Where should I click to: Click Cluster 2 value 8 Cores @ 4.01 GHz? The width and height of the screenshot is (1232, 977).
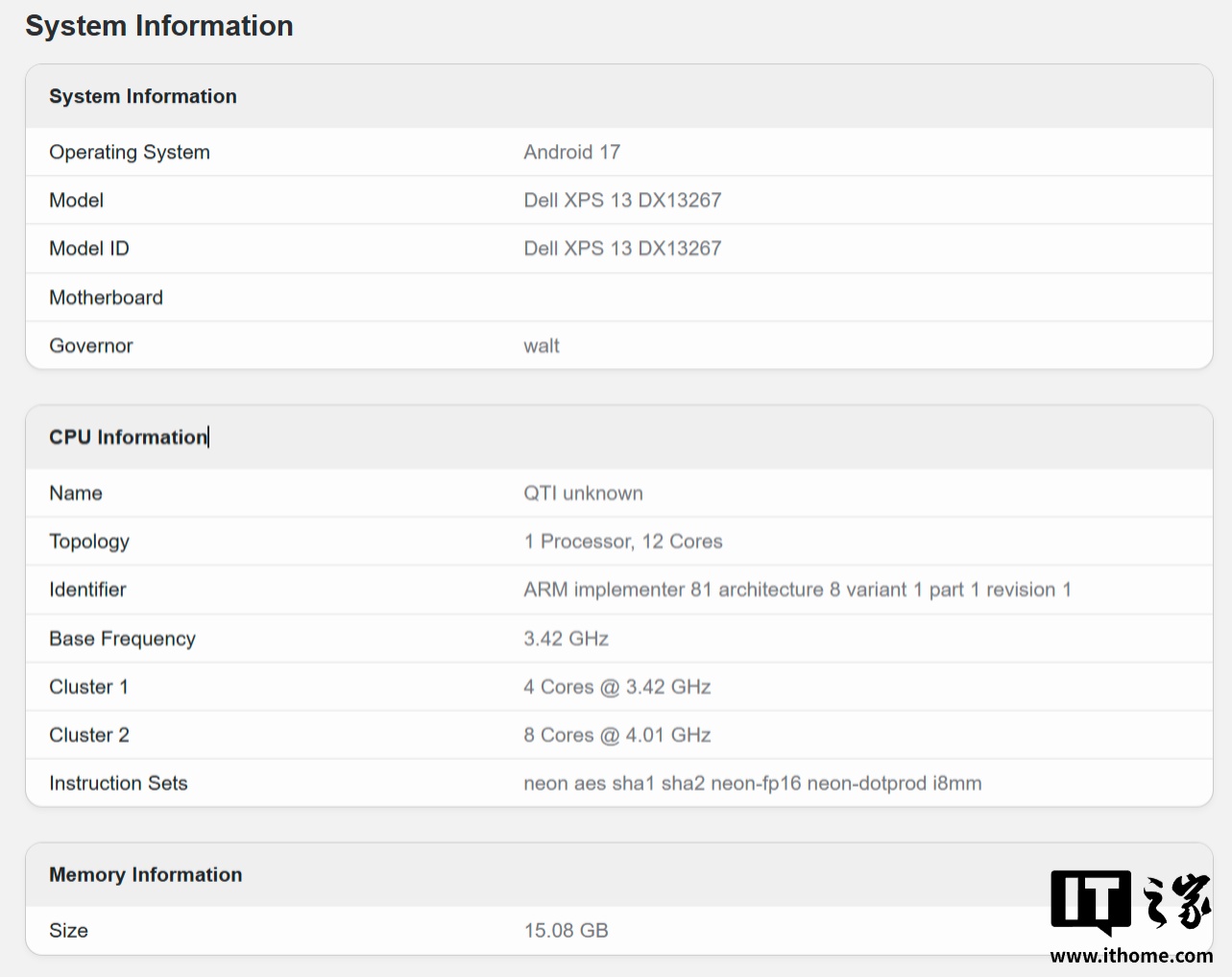(x=617, y=735)
